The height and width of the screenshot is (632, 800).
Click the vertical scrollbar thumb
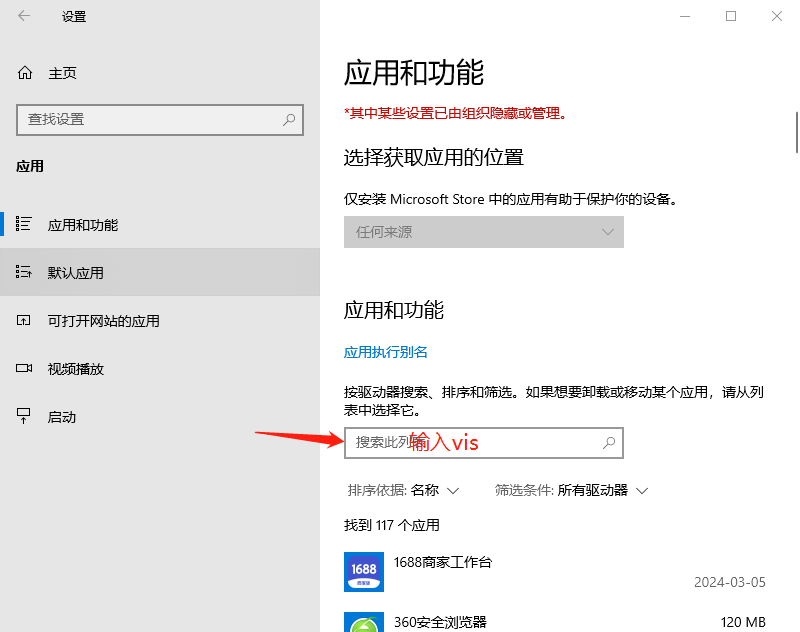(x=797, y=133)
